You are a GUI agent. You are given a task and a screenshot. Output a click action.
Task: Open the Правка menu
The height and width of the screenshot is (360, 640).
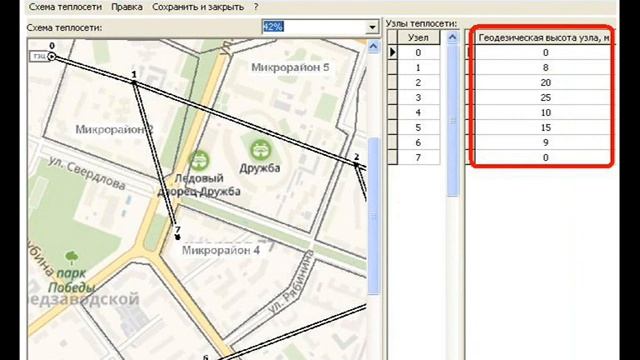pos(127,7)
